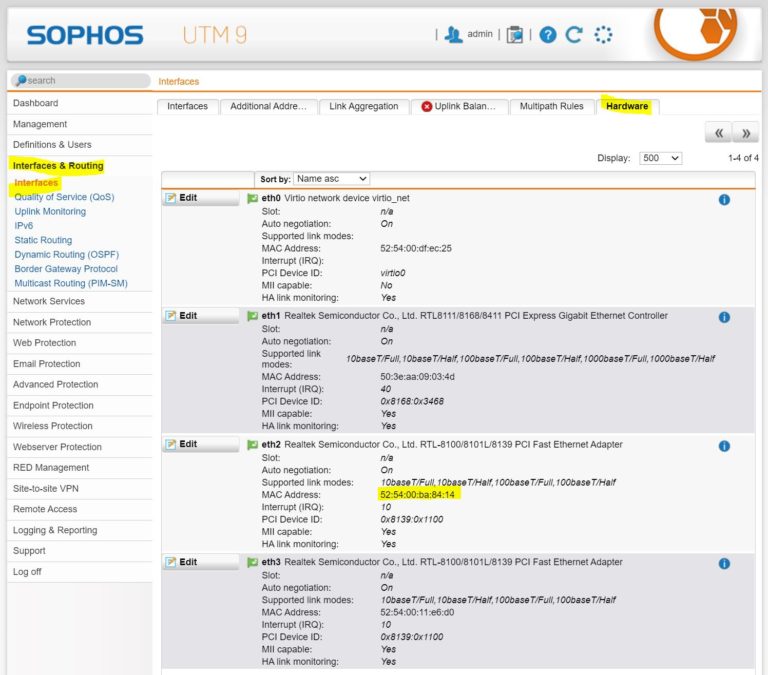Switch to Additional Addresses tab
The width and height of the screenshot is (768, 675).
pos(268,106)
